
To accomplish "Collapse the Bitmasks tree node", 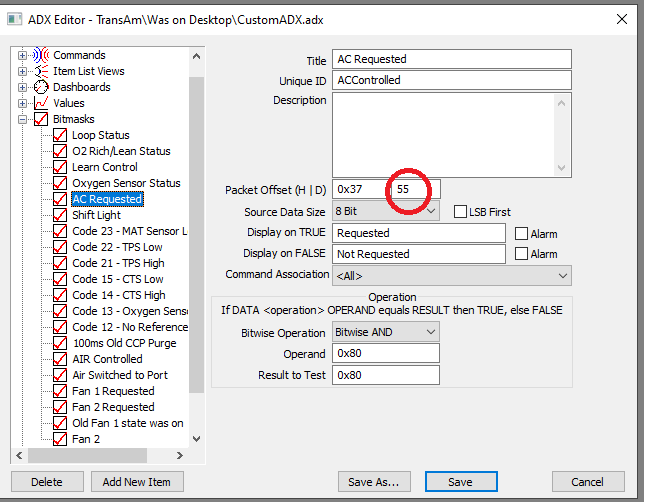I will pyautogui.click(x=23, y=119).
